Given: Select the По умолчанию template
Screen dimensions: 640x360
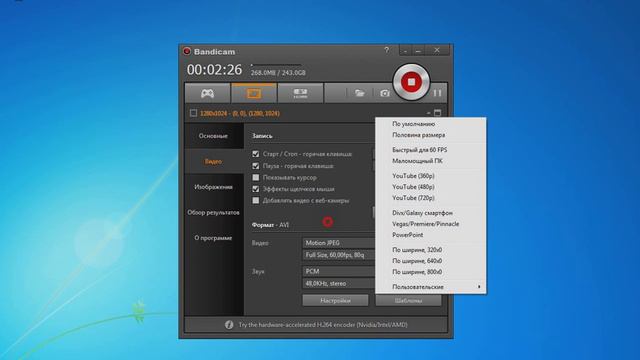Looking at the screenshot, I should point(431,124).
